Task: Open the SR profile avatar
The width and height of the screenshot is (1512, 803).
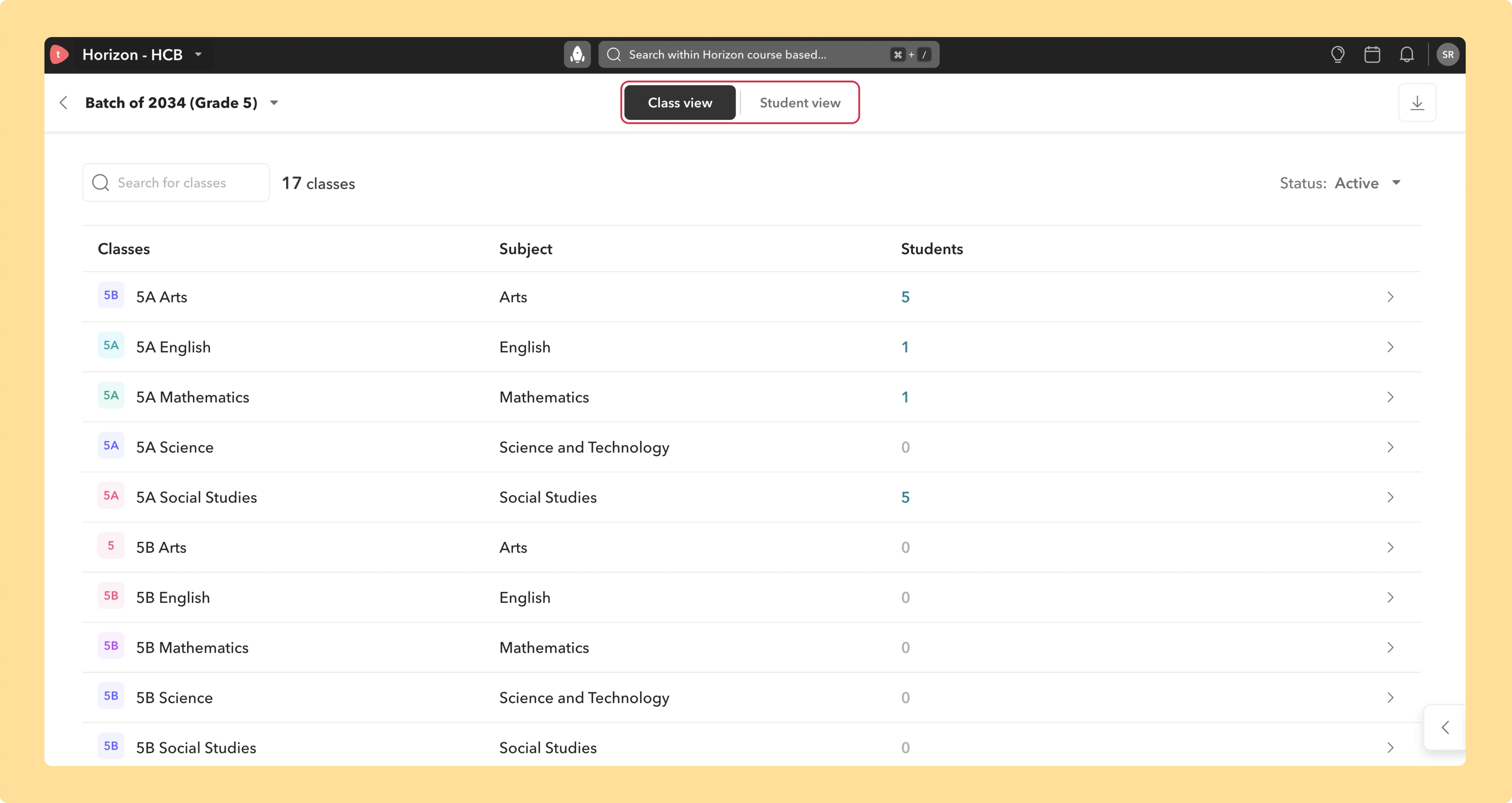Action: click(x=1448, y=55)
